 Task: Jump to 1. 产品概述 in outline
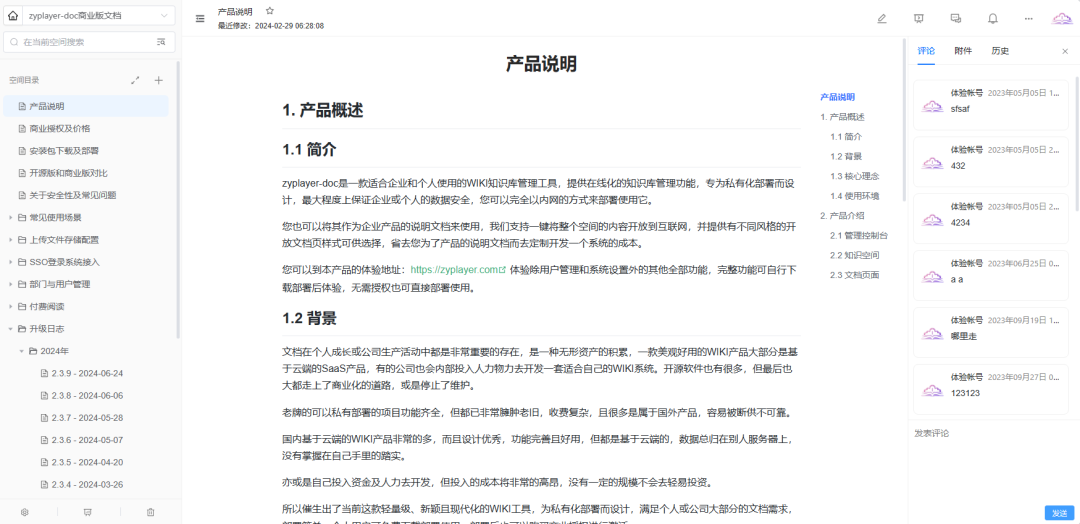point(842,117)
